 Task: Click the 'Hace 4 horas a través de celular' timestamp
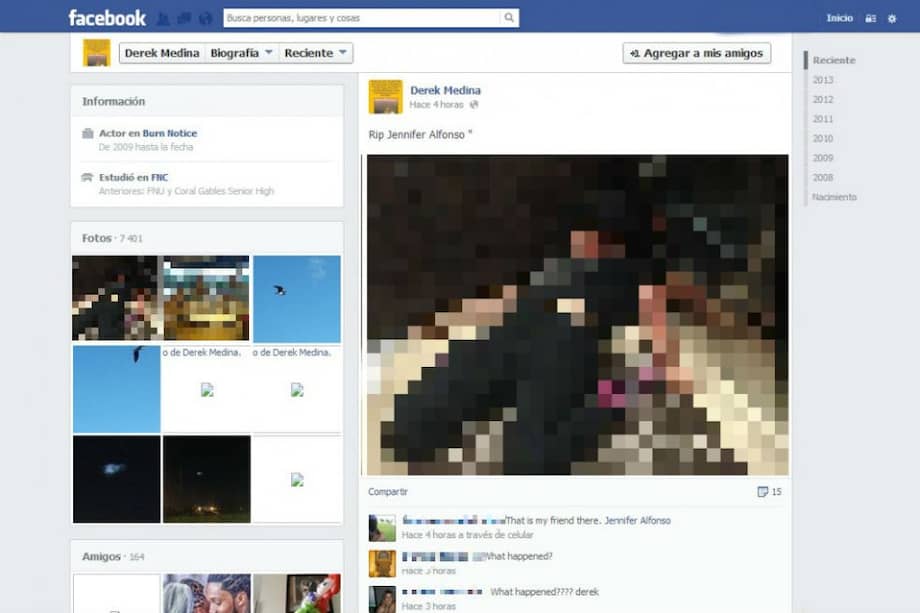point(468,535)
